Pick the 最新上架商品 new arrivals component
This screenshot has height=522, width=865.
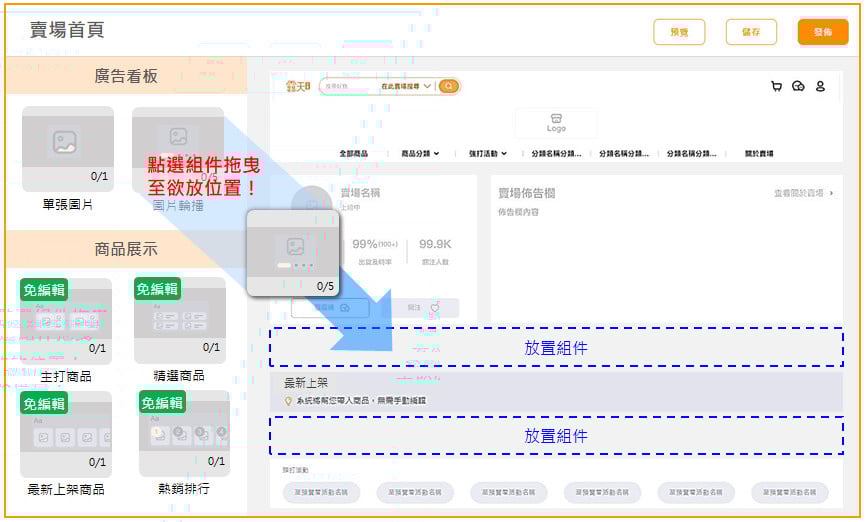pos(66,433)
